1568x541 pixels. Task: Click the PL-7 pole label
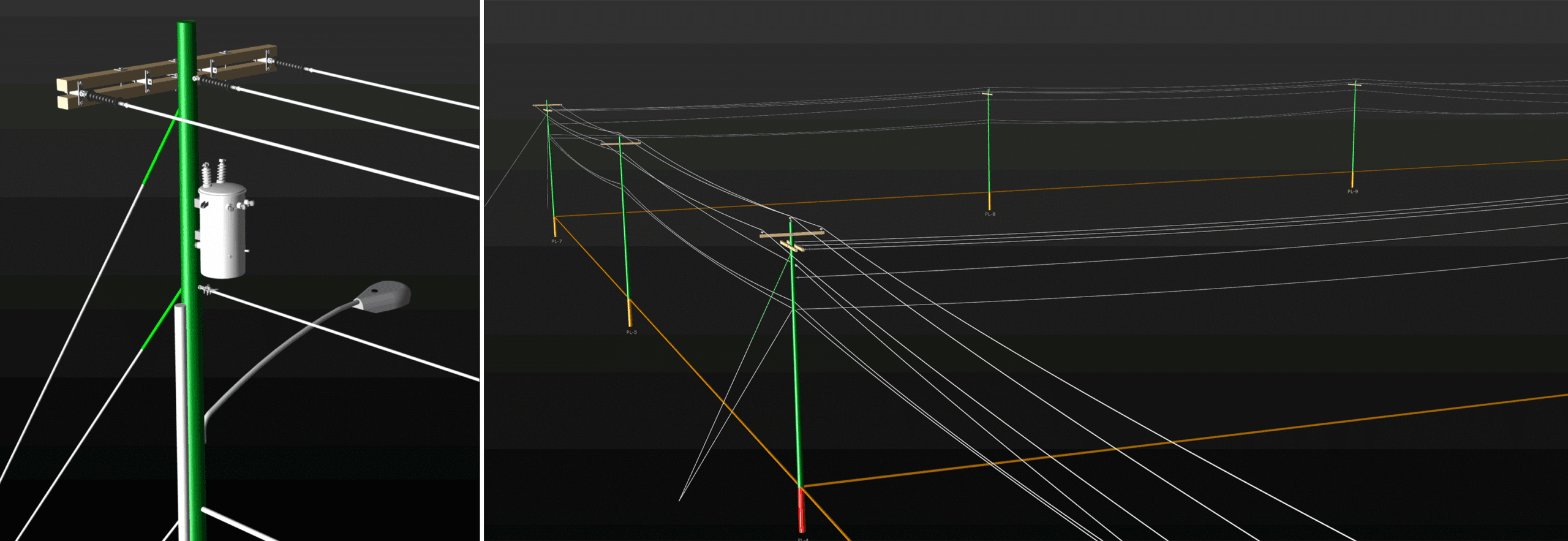[x=556, y=241]
